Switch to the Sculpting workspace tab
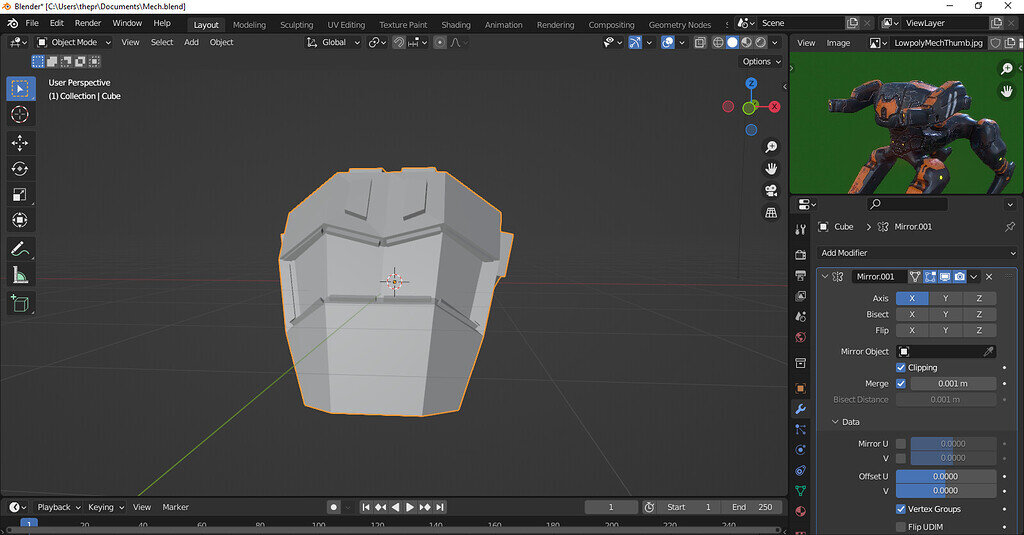Screen dimensions: 1024x535 pyautogui.click(x=296, y=24)
